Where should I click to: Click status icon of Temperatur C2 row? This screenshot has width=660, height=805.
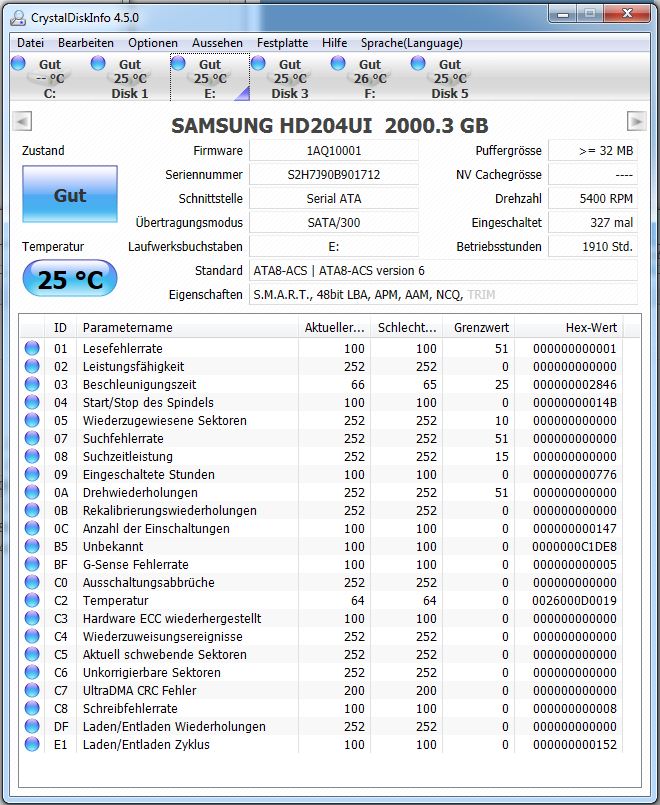[32, 600]
